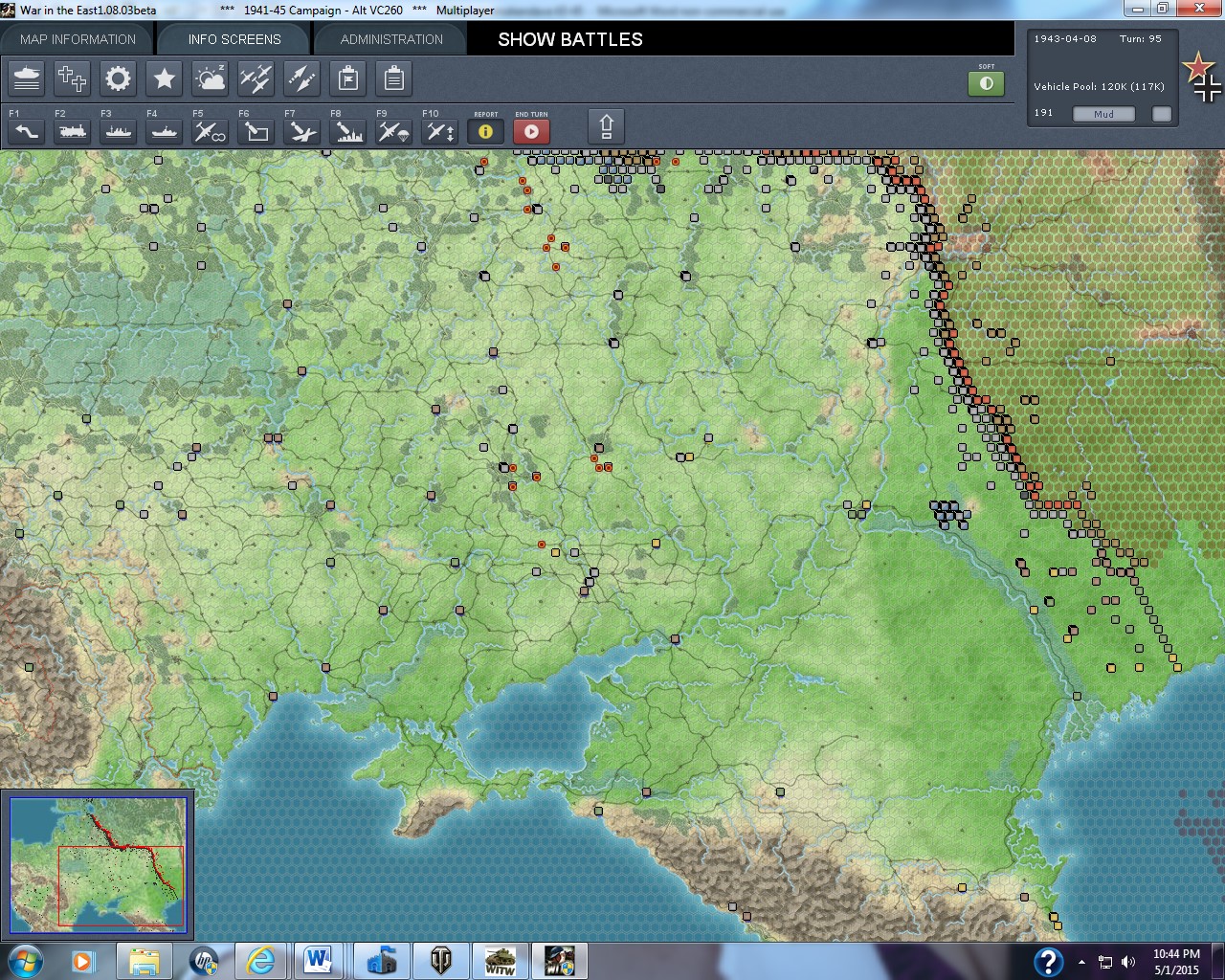Viewport: 1225px width, 980px height.
Task: Click the Soviet star and cross emblem
Action: pos(1201,77)
